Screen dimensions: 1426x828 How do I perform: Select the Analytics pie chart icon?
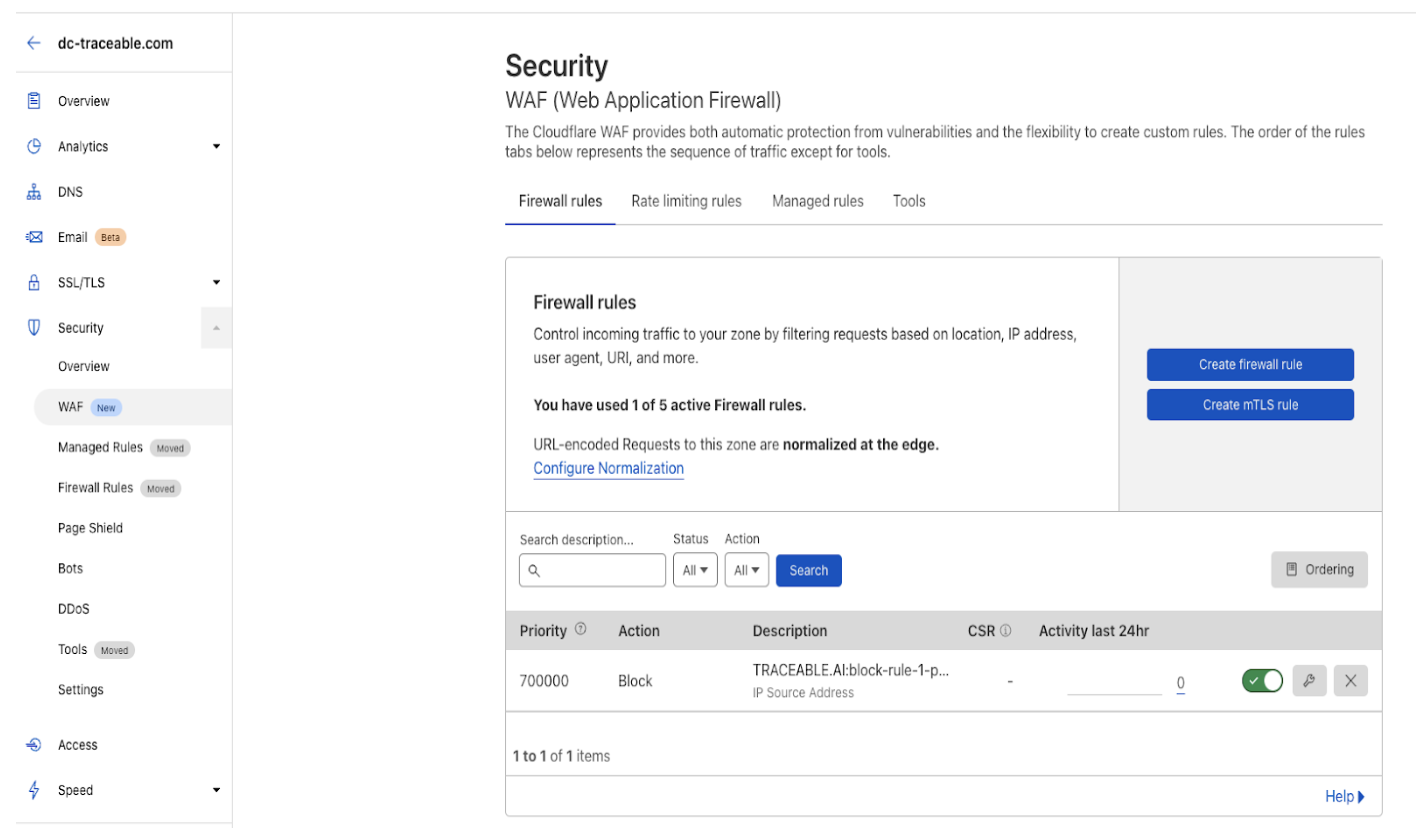click(x=34, y=146)
